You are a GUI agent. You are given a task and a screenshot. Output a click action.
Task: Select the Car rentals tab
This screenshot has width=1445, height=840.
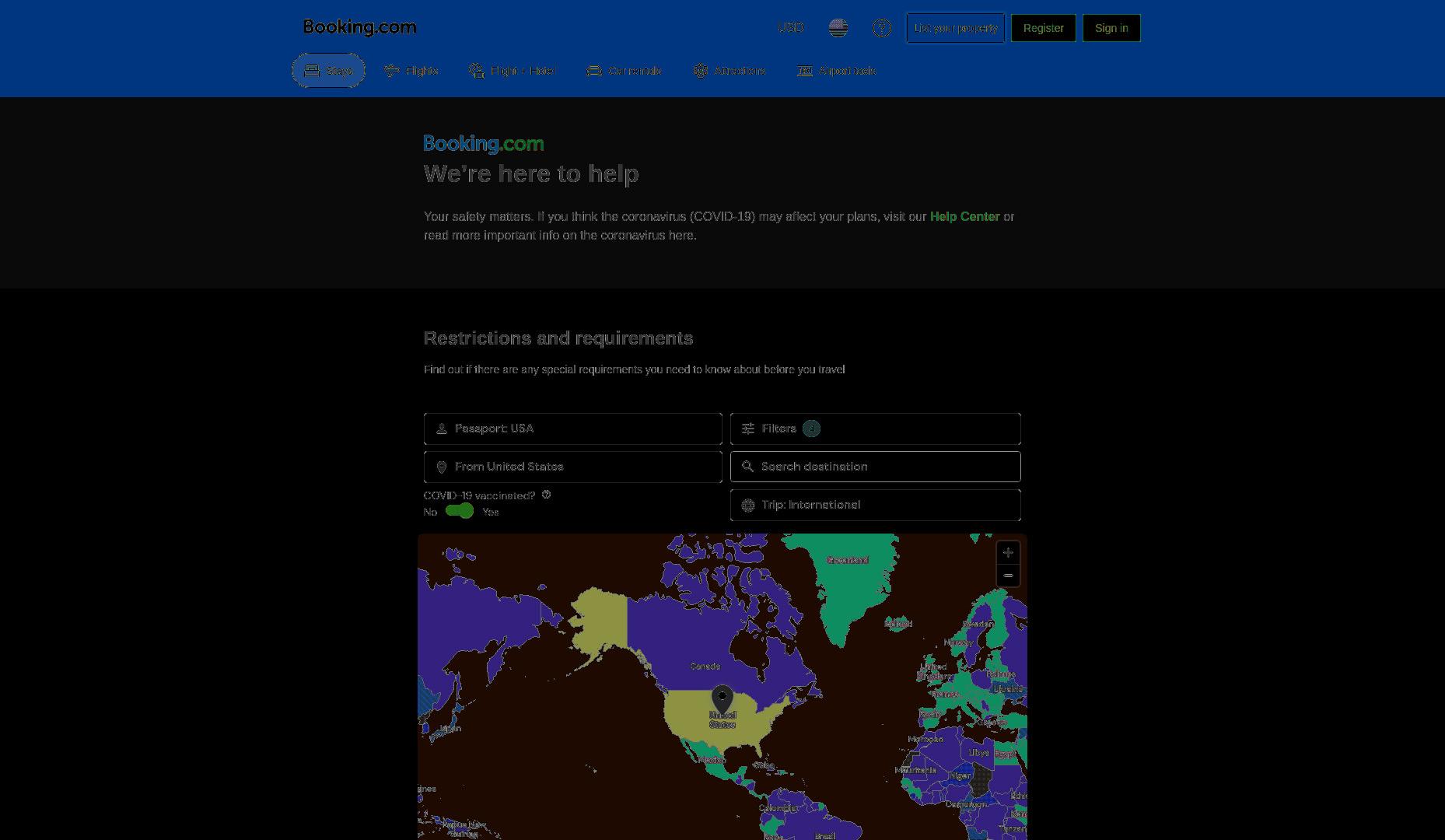[x=624, y=71]
